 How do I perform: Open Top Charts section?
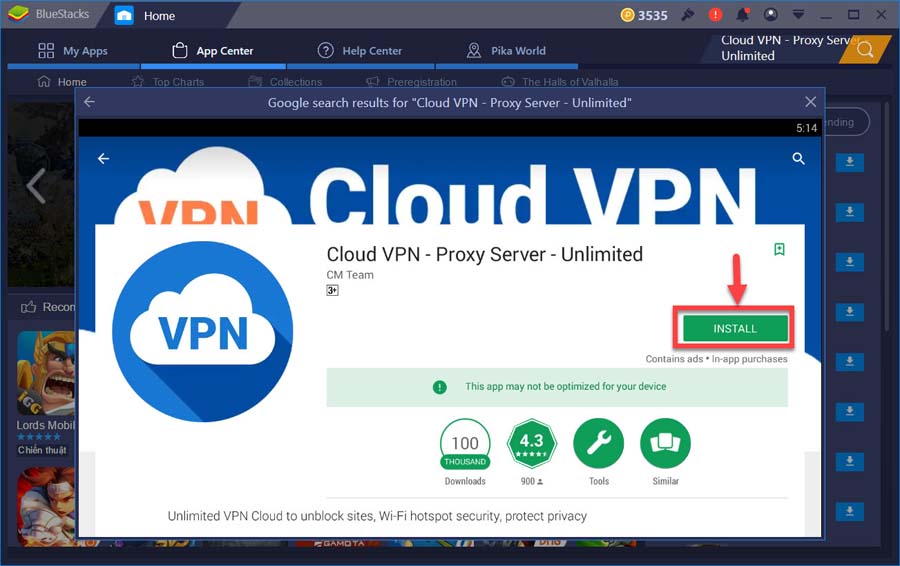168,82
